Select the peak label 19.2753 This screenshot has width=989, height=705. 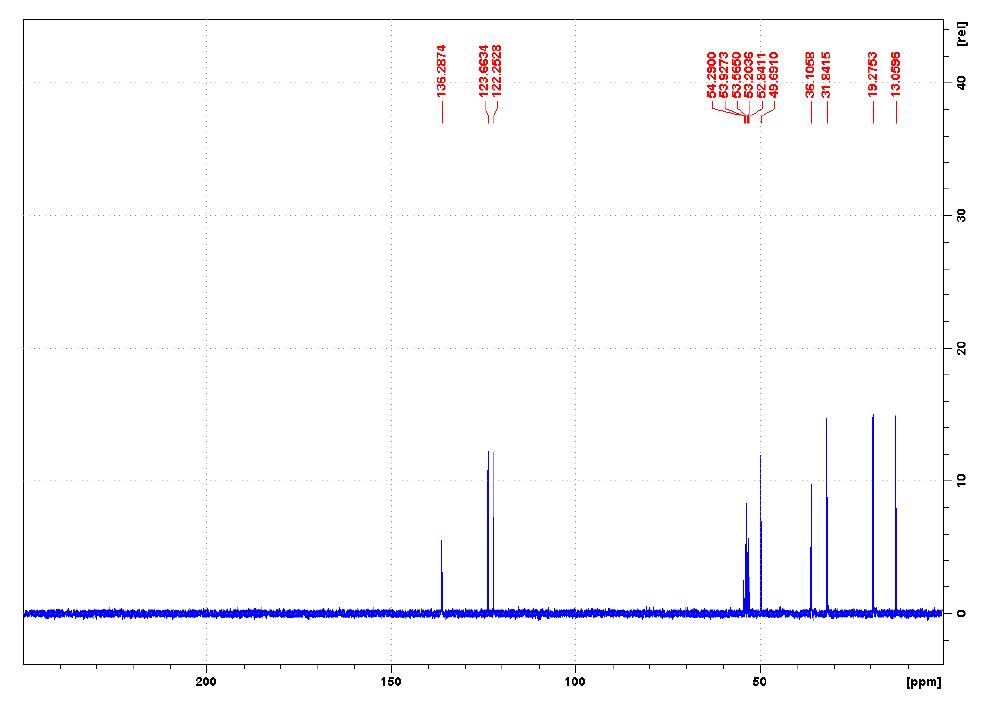[x=872, y=75]
